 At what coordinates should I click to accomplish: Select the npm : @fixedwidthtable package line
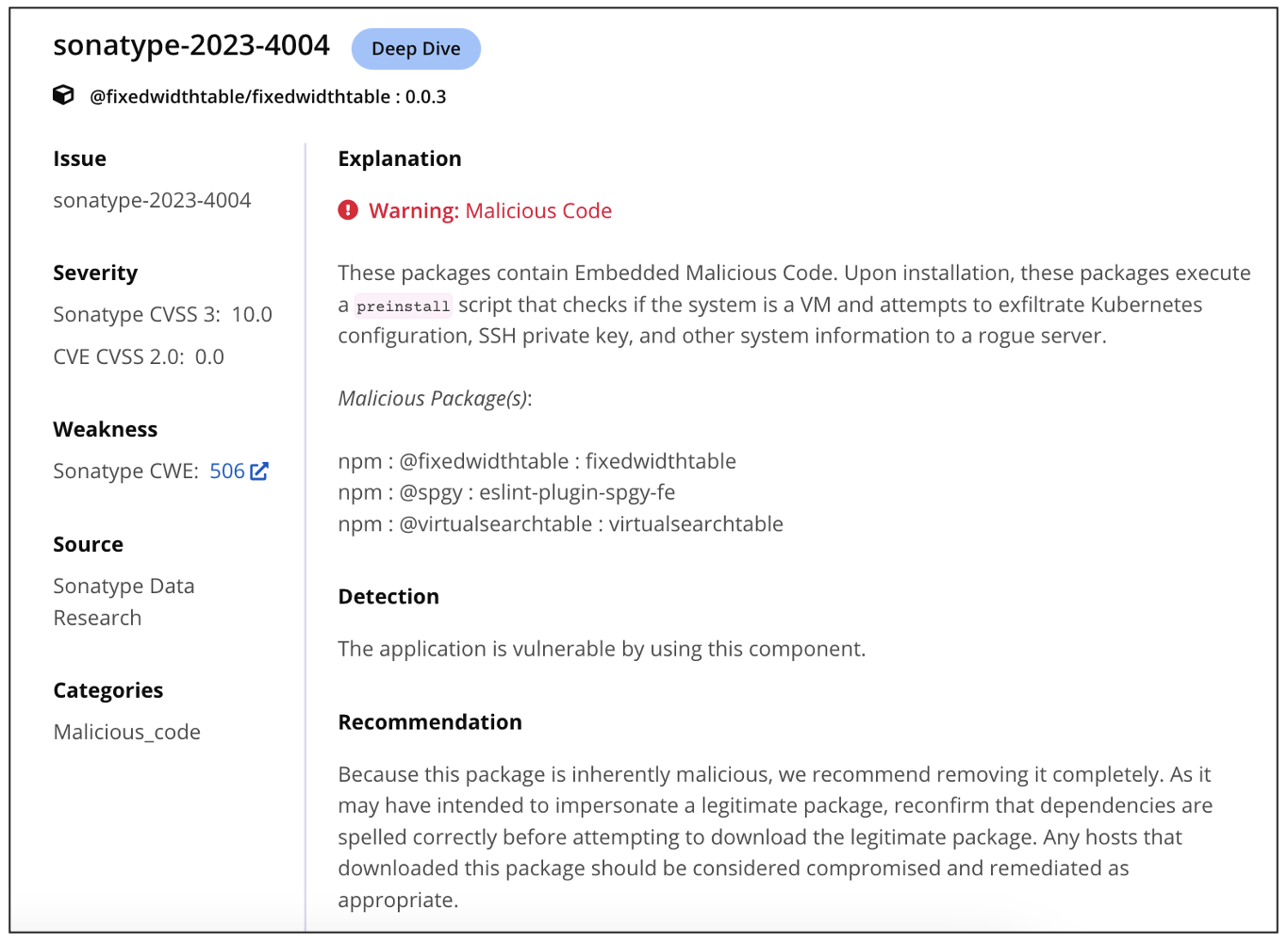tap(537, 461)
